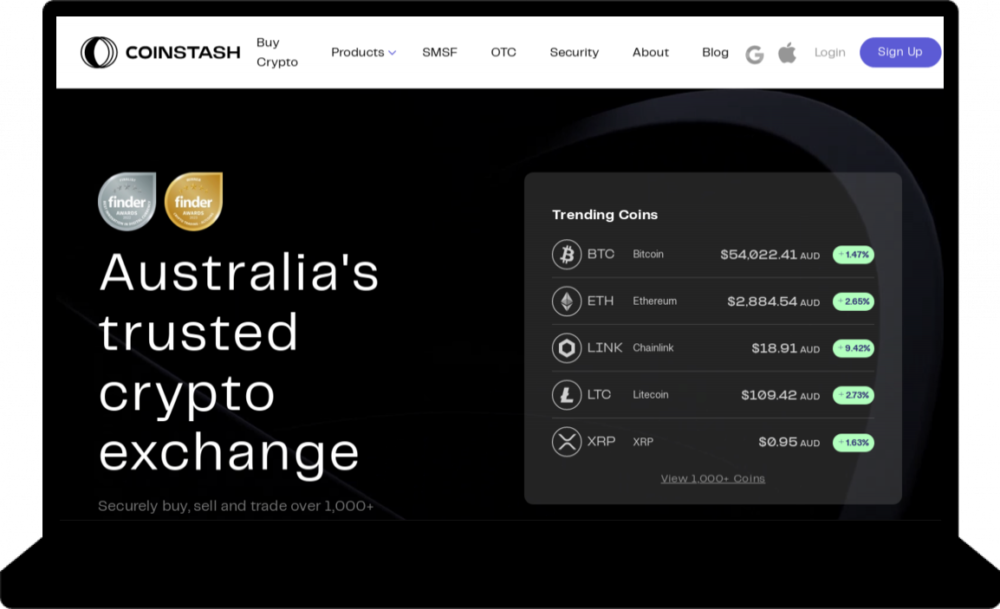
Task: Click the gold Finder award badge
Action: (x=194, y=202)
